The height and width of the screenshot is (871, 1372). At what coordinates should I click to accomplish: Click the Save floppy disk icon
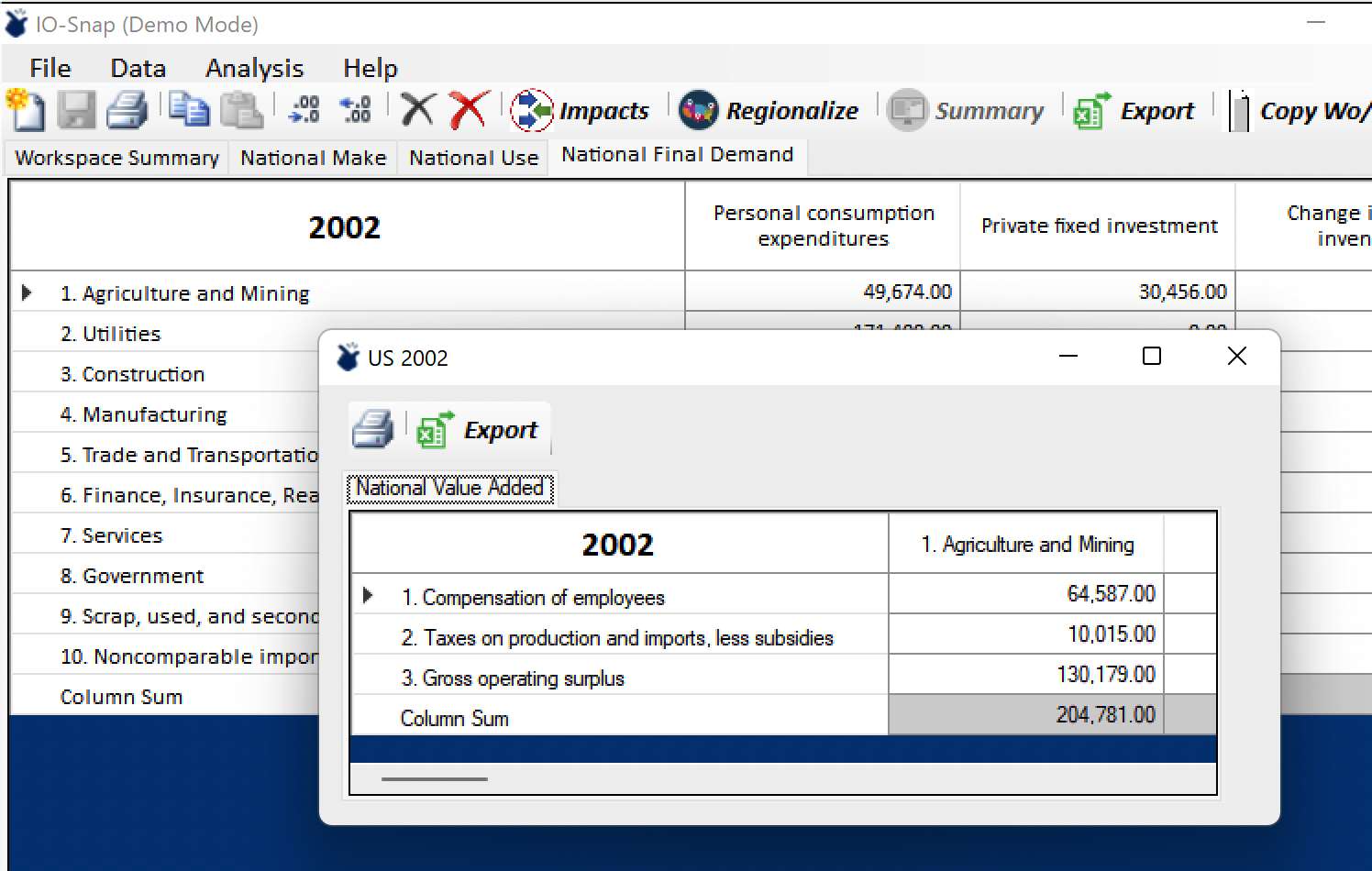(76, 111)
